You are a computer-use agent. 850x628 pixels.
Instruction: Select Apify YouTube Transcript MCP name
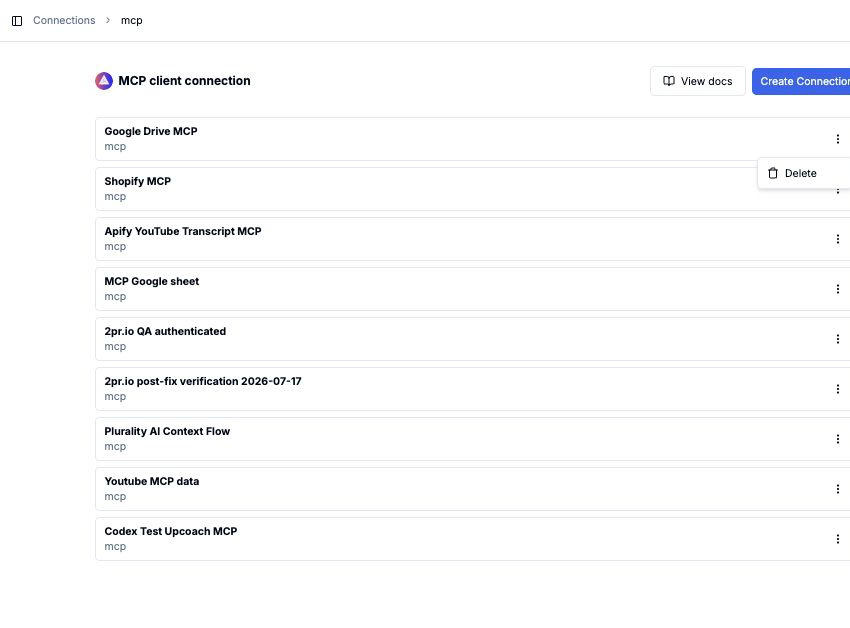point(183,231)
